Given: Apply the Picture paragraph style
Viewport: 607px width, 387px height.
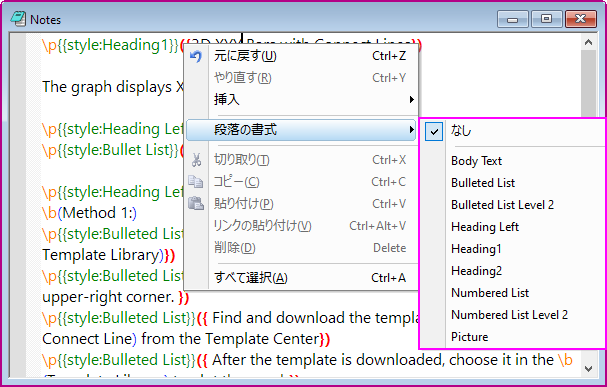Looking at the screenshot, I should 513,337.
